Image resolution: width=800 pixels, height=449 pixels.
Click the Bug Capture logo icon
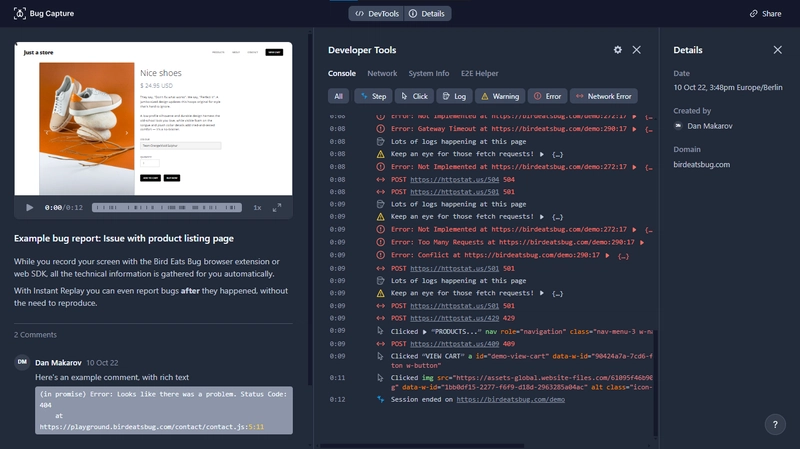pyautogui.click(x=19, y=13)
